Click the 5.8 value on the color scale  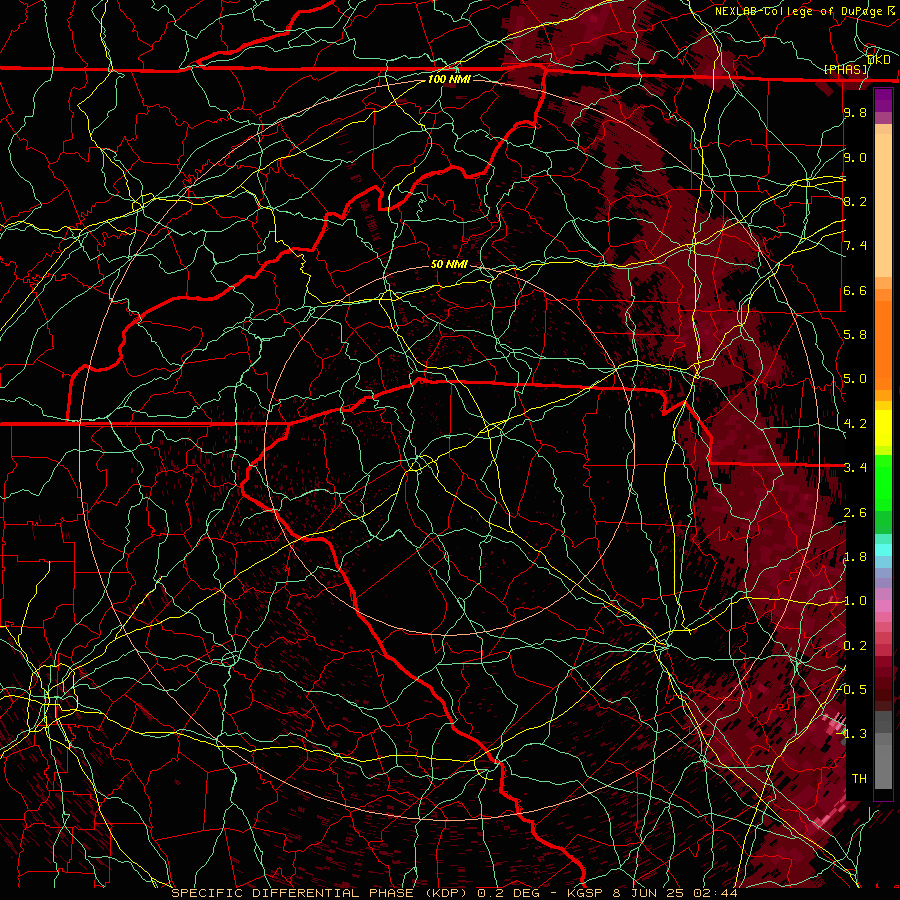click(855, 335)
